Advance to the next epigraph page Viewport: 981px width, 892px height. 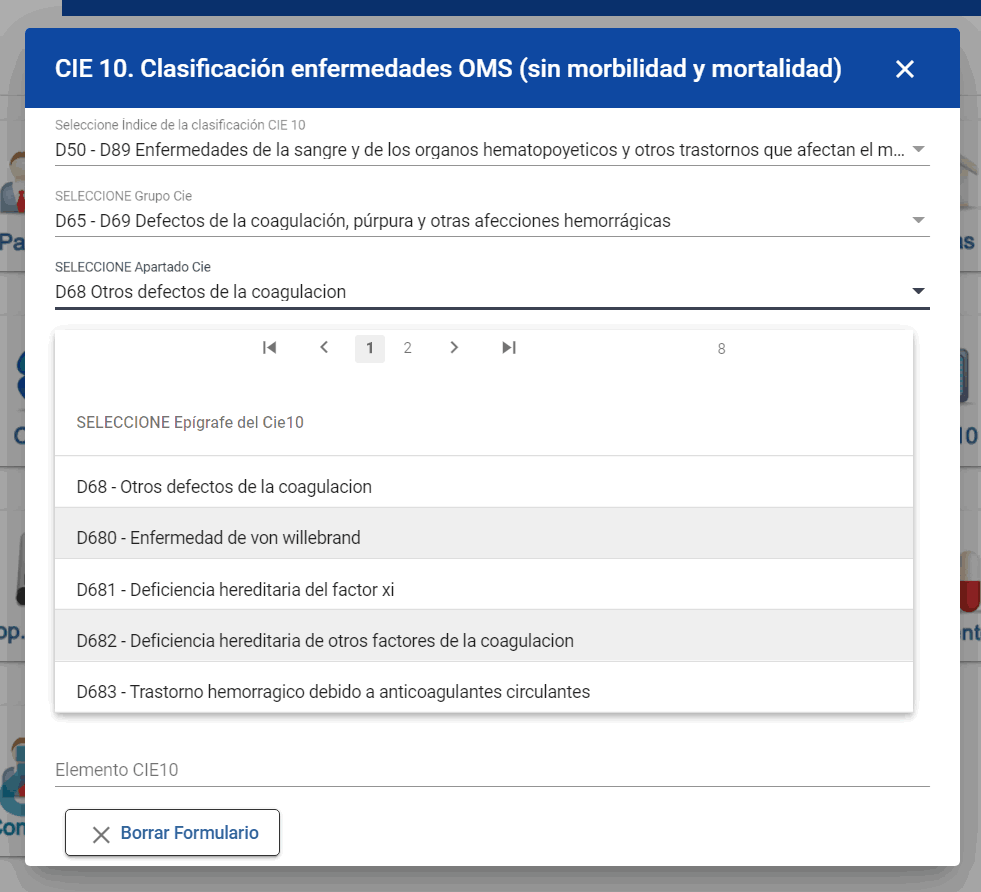[454, 347]
